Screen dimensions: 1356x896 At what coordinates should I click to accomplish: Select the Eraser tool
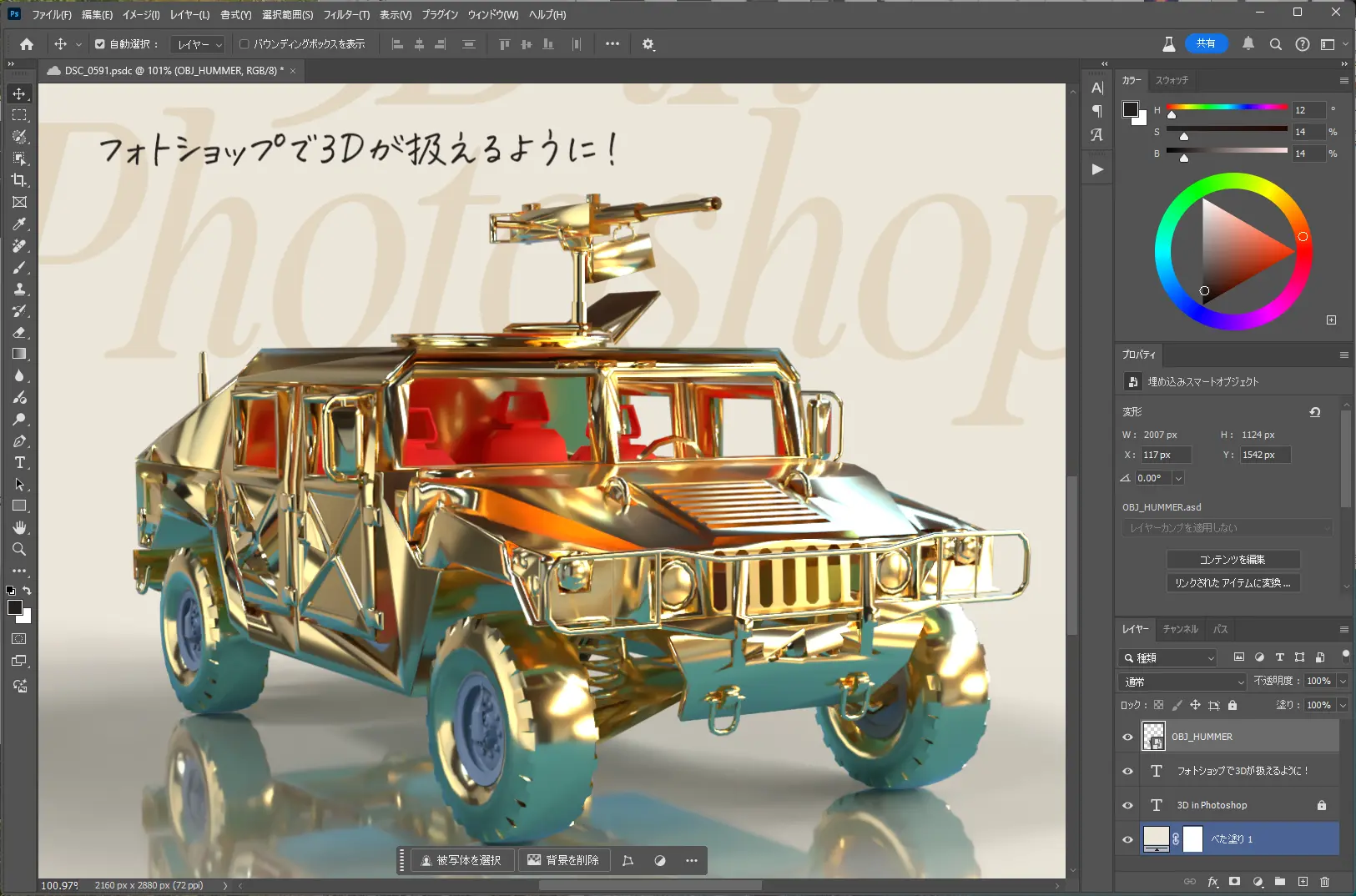(x=19, y=332)
